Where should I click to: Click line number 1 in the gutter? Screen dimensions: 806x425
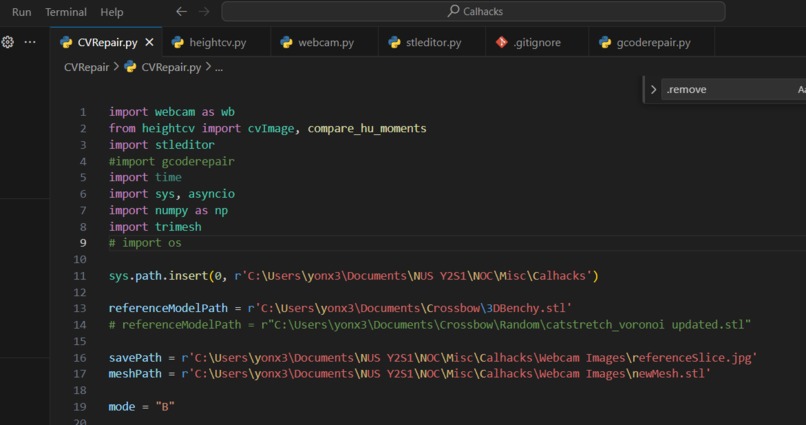pos(83,112)
